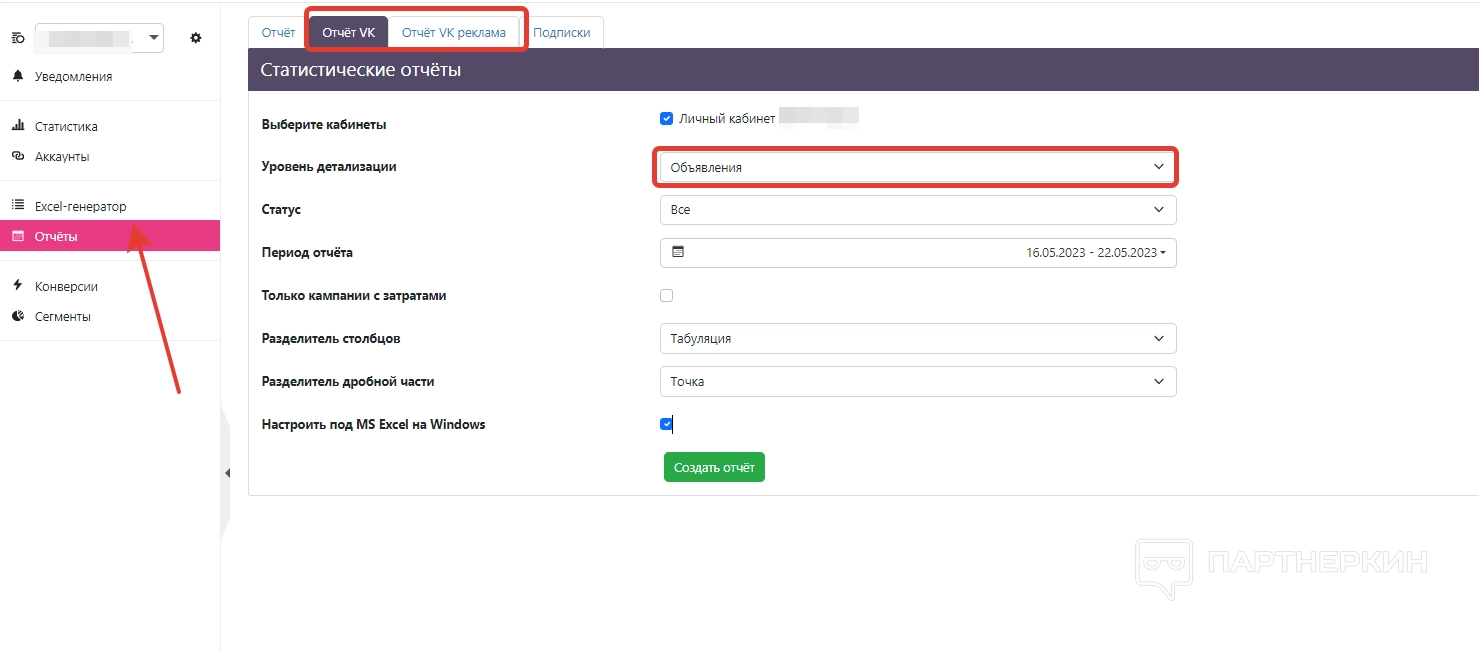Open the Отчёты section in the sidebar
This screenshot has width=1479, height=653.
[56, 237]
